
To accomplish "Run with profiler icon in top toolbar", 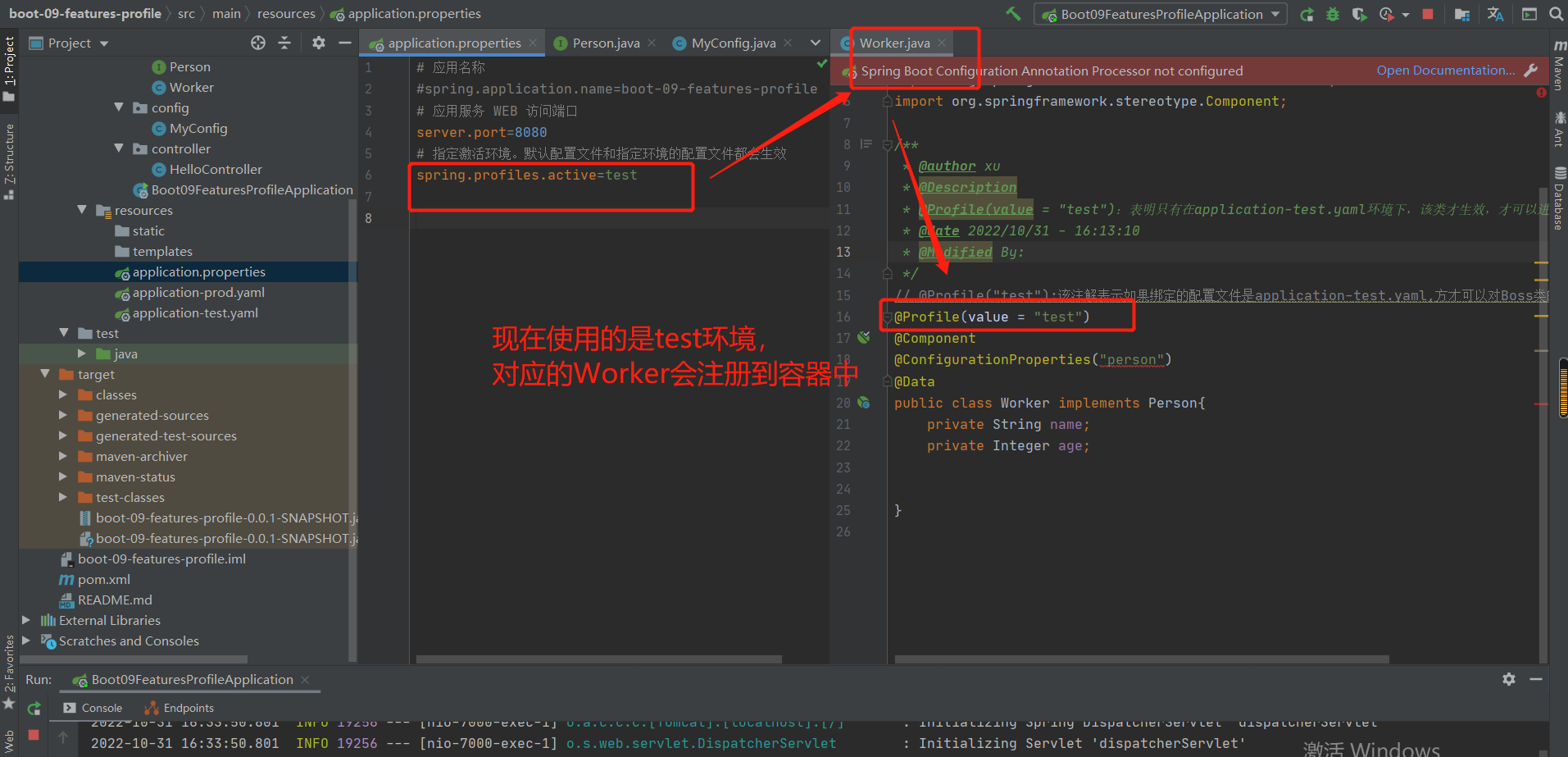I will click(x=1386, y=14).
